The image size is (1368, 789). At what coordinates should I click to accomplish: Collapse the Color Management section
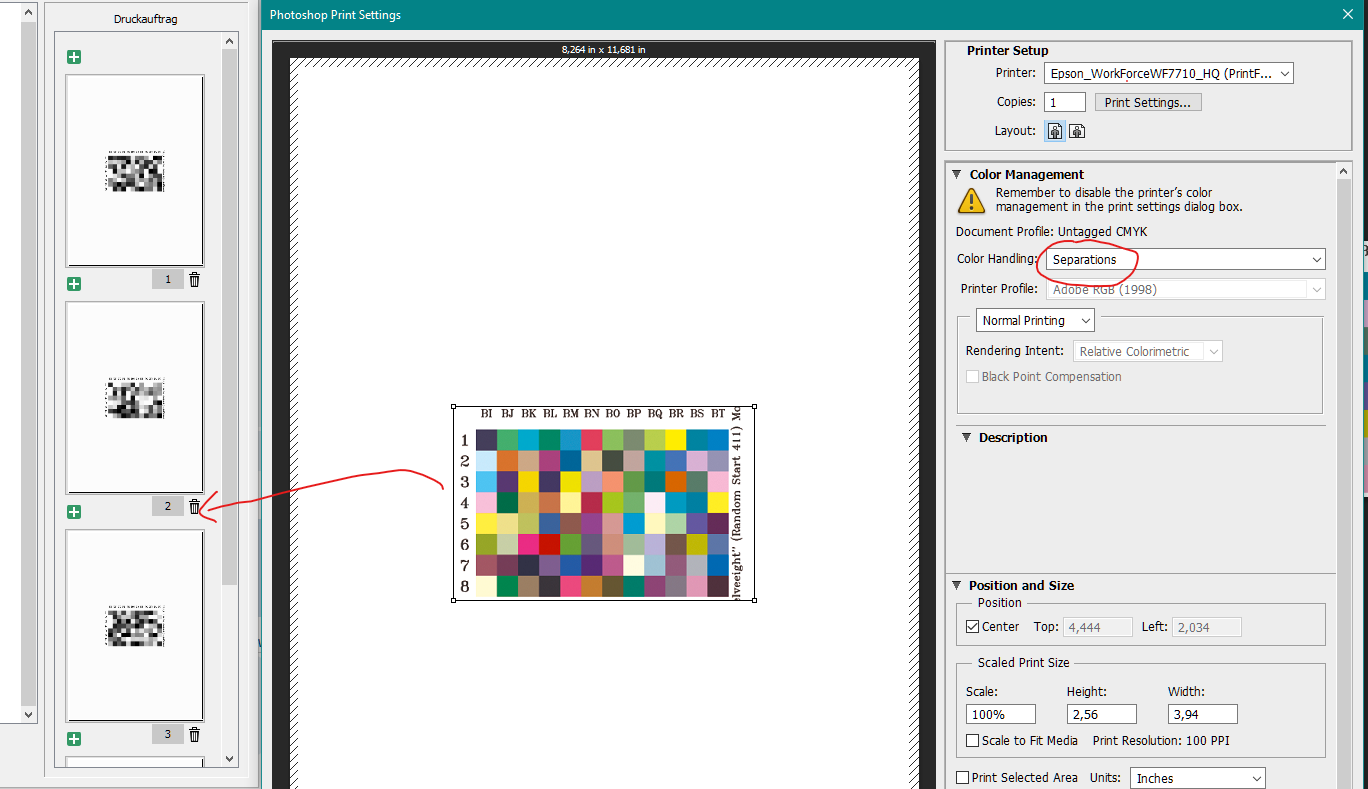(x=957, y=174)
